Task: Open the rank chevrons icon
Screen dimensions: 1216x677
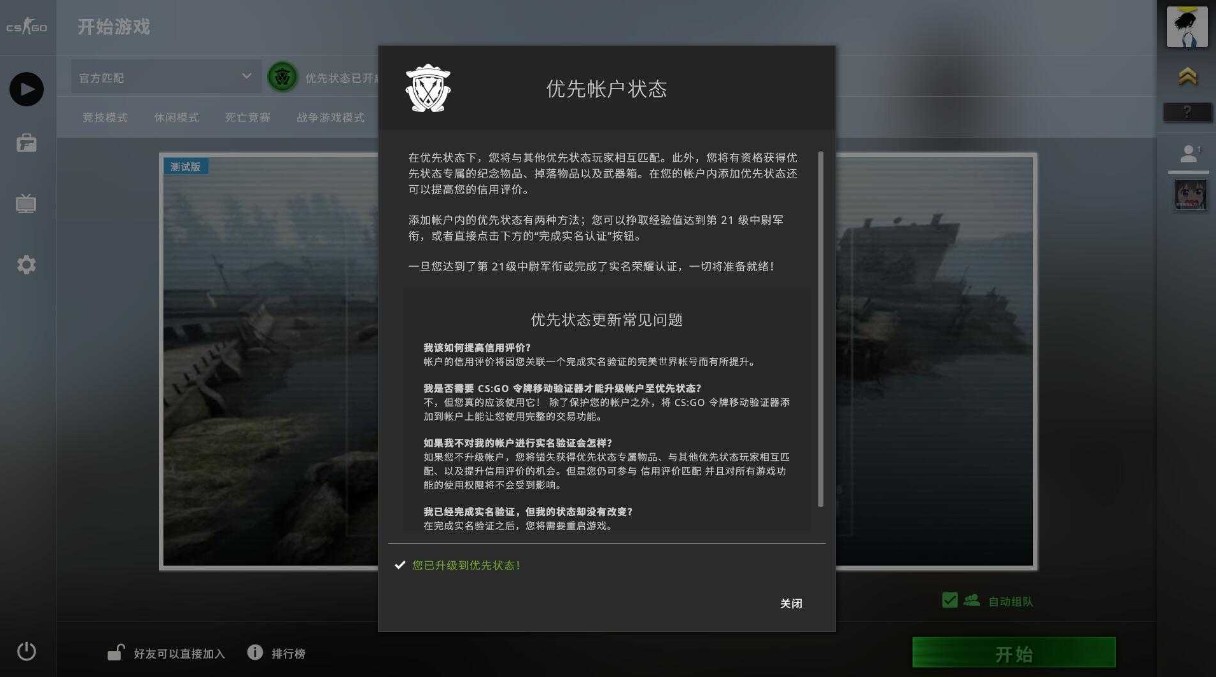Action: point(1187,76)
